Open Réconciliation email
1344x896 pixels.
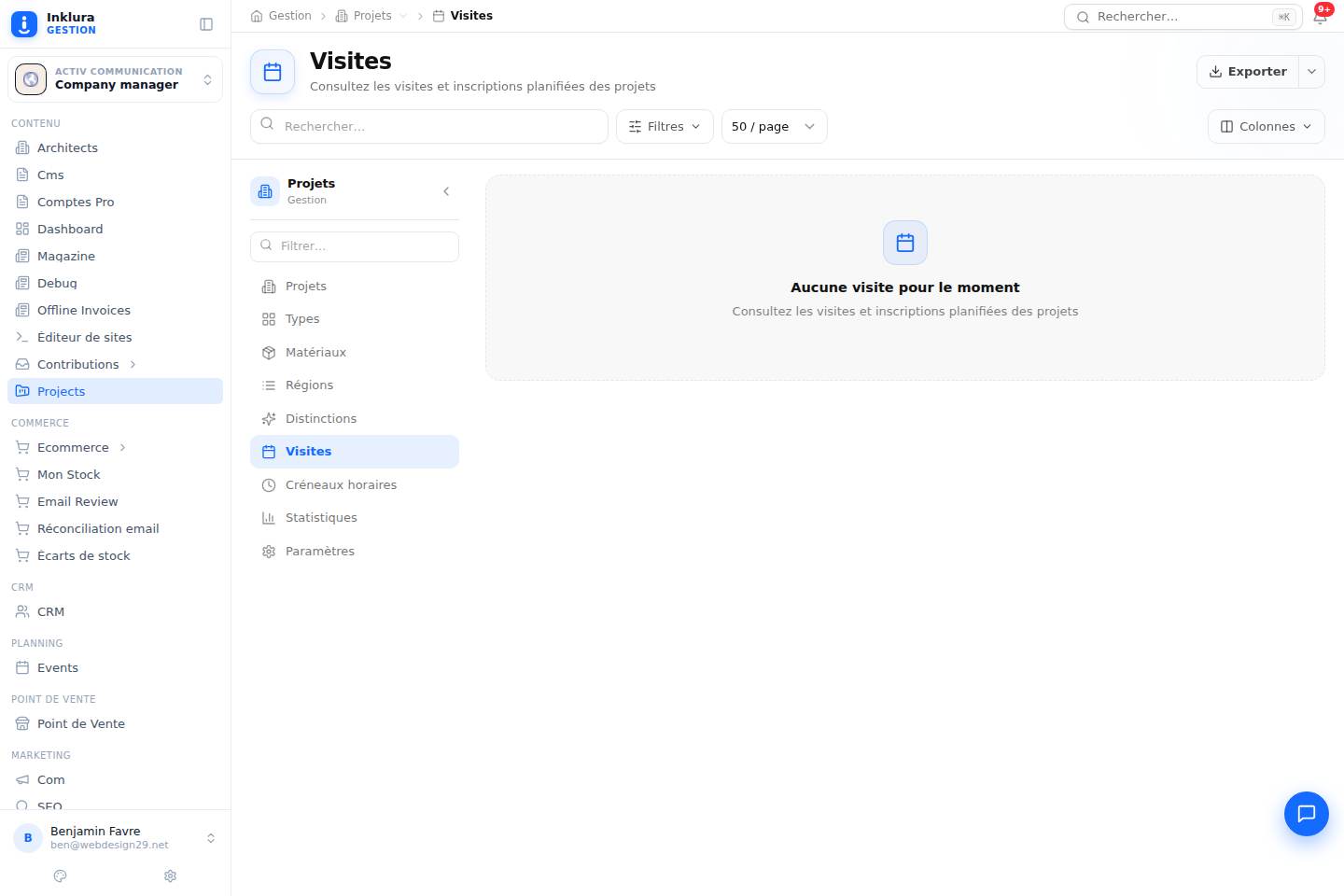tap(115, 528)
